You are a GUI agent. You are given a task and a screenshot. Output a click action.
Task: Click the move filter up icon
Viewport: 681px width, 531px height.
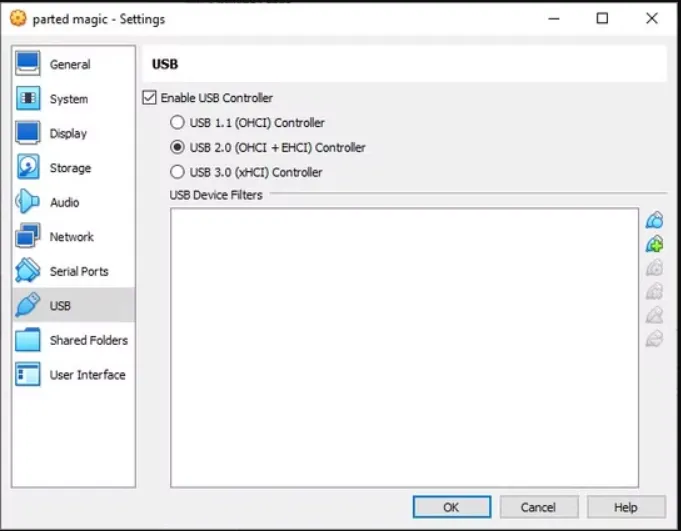[654, 315]
